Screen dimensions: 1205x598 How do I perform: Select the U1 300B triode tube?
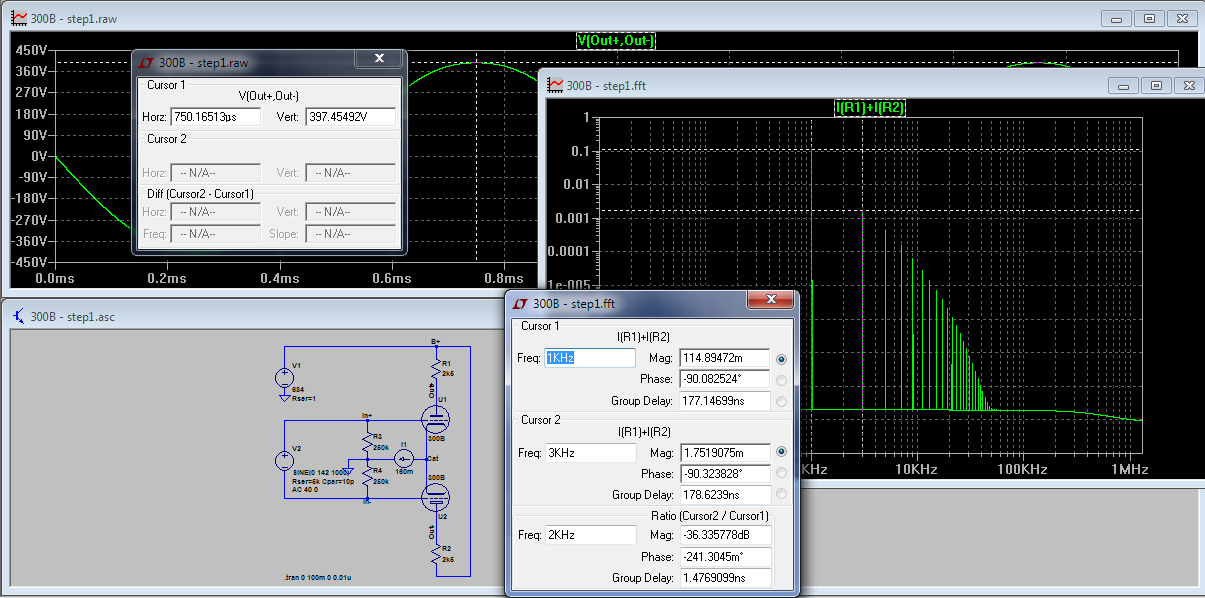435,417
